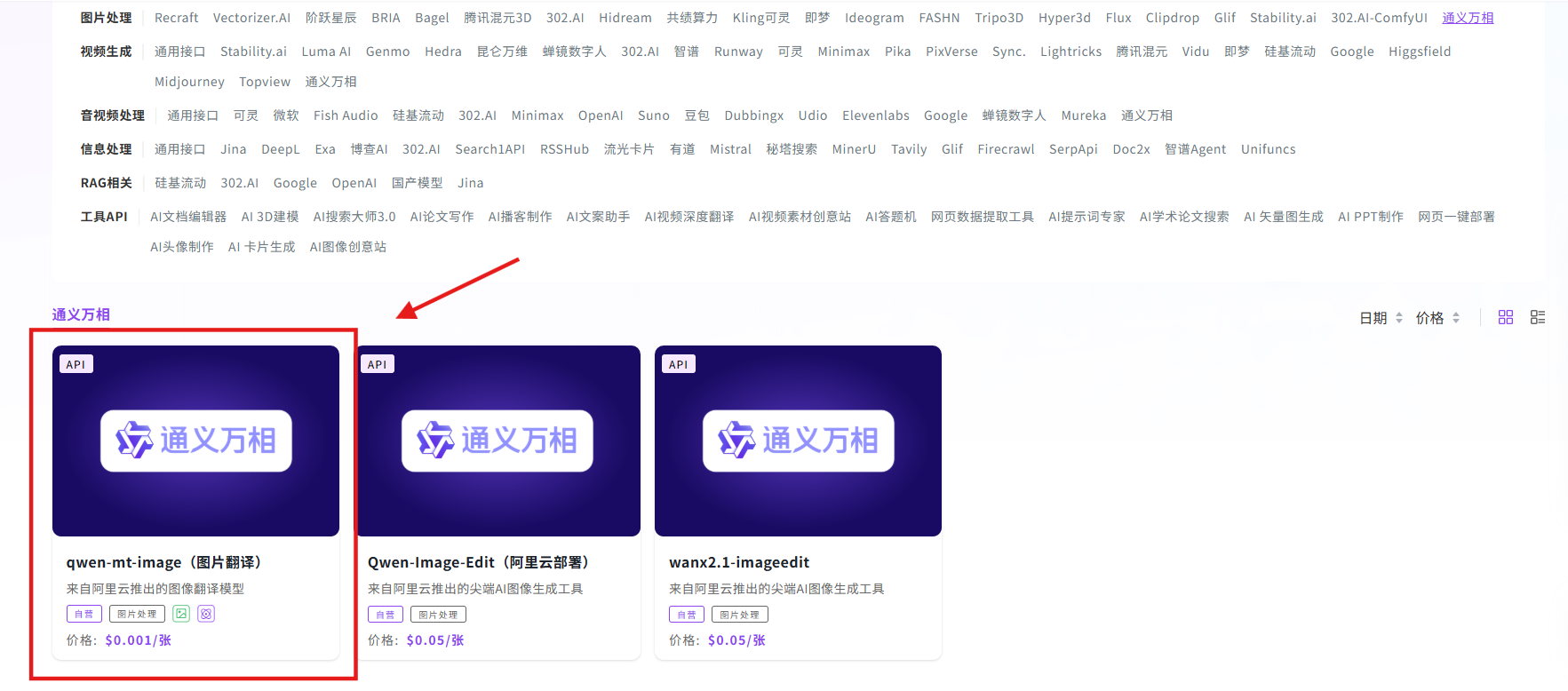
Task: Choose BRIA in image processing row
Action: (386, 18)
